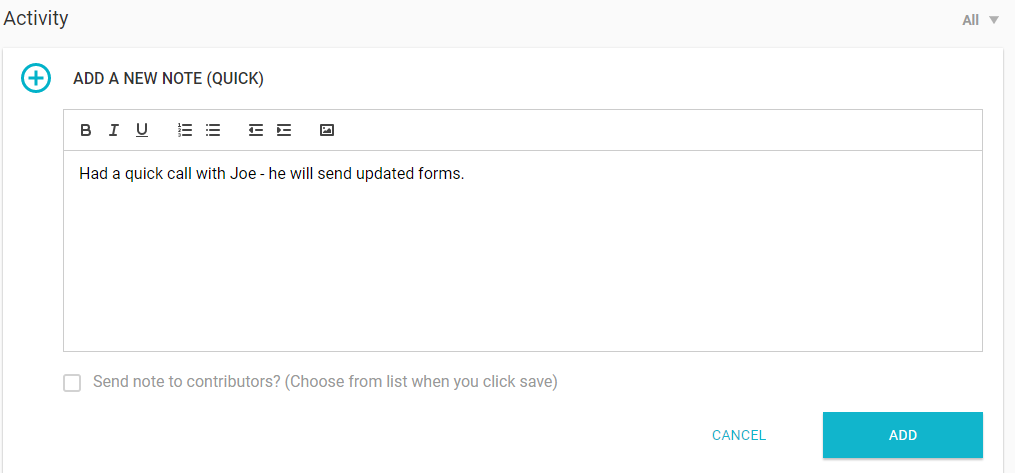Insert a bulleted list in the note
The width and height of the screenshot is (1015, 473).
[213, 130]
